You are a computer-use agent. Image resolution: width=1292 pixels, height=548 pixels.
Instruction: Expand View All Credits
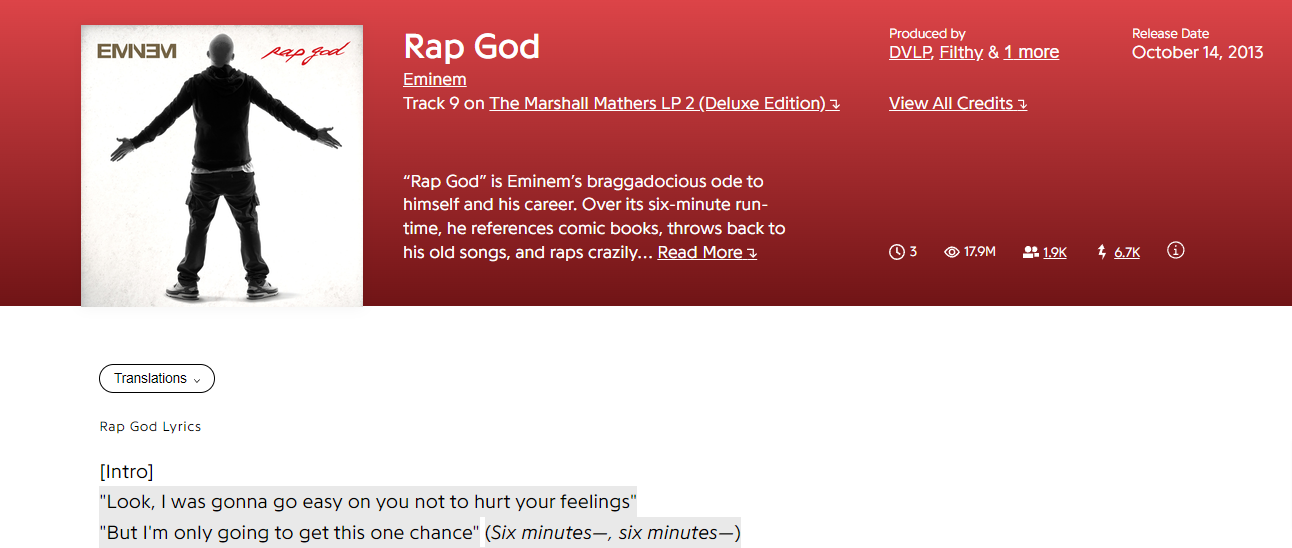pyautogui.click(x=957, y=103)
